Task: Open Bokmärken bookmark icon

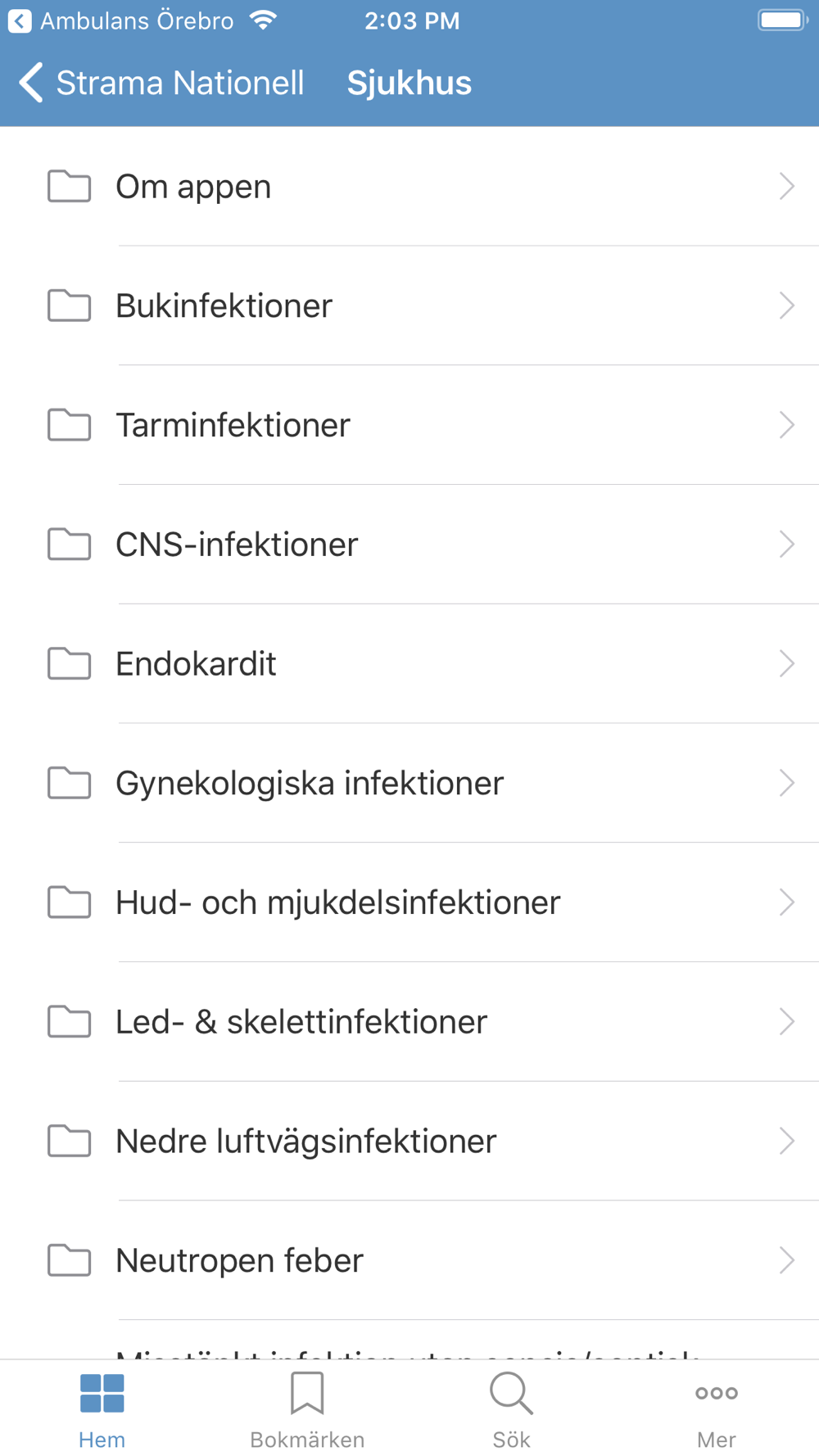Action: pos(307,1394)
